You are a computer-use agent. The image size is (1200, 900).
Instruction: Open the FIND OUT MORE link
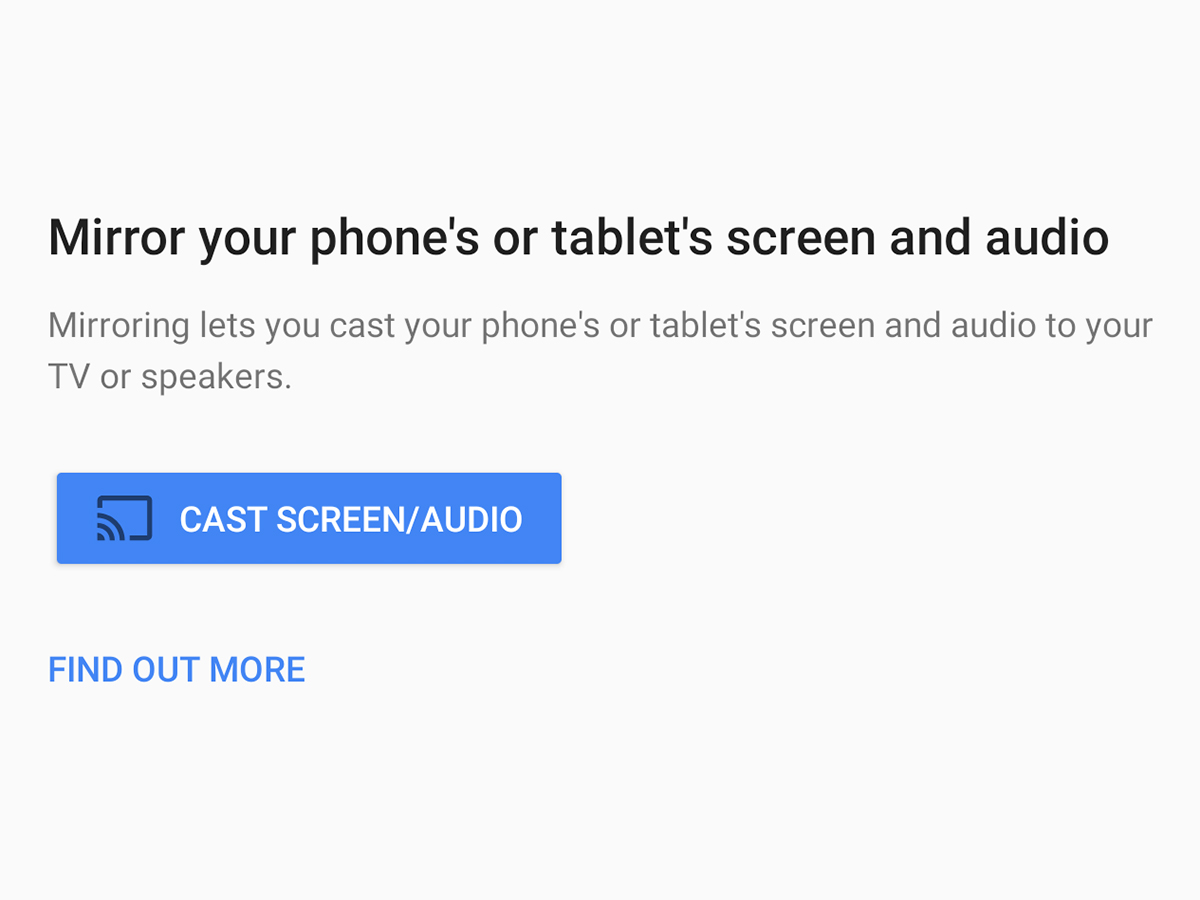coord(177,670)
